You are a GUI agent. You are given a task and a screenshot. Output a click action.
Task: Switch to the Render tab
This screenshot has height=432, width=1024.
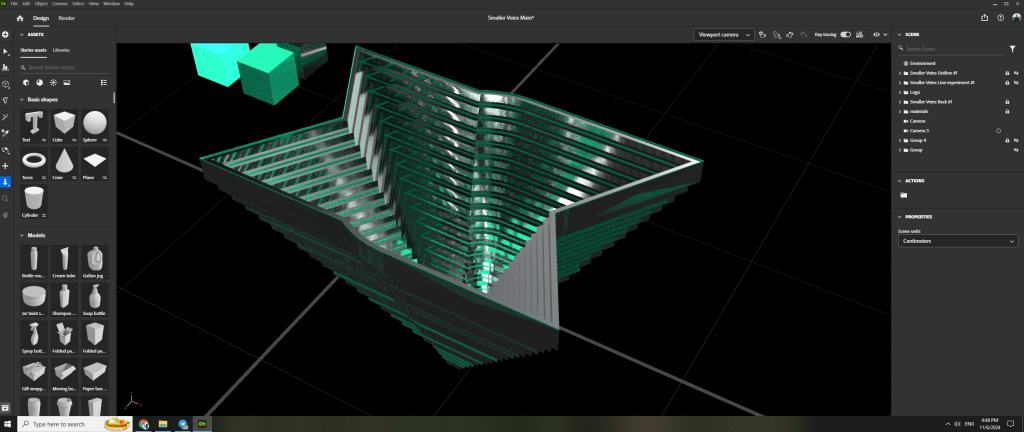[66, 18]
